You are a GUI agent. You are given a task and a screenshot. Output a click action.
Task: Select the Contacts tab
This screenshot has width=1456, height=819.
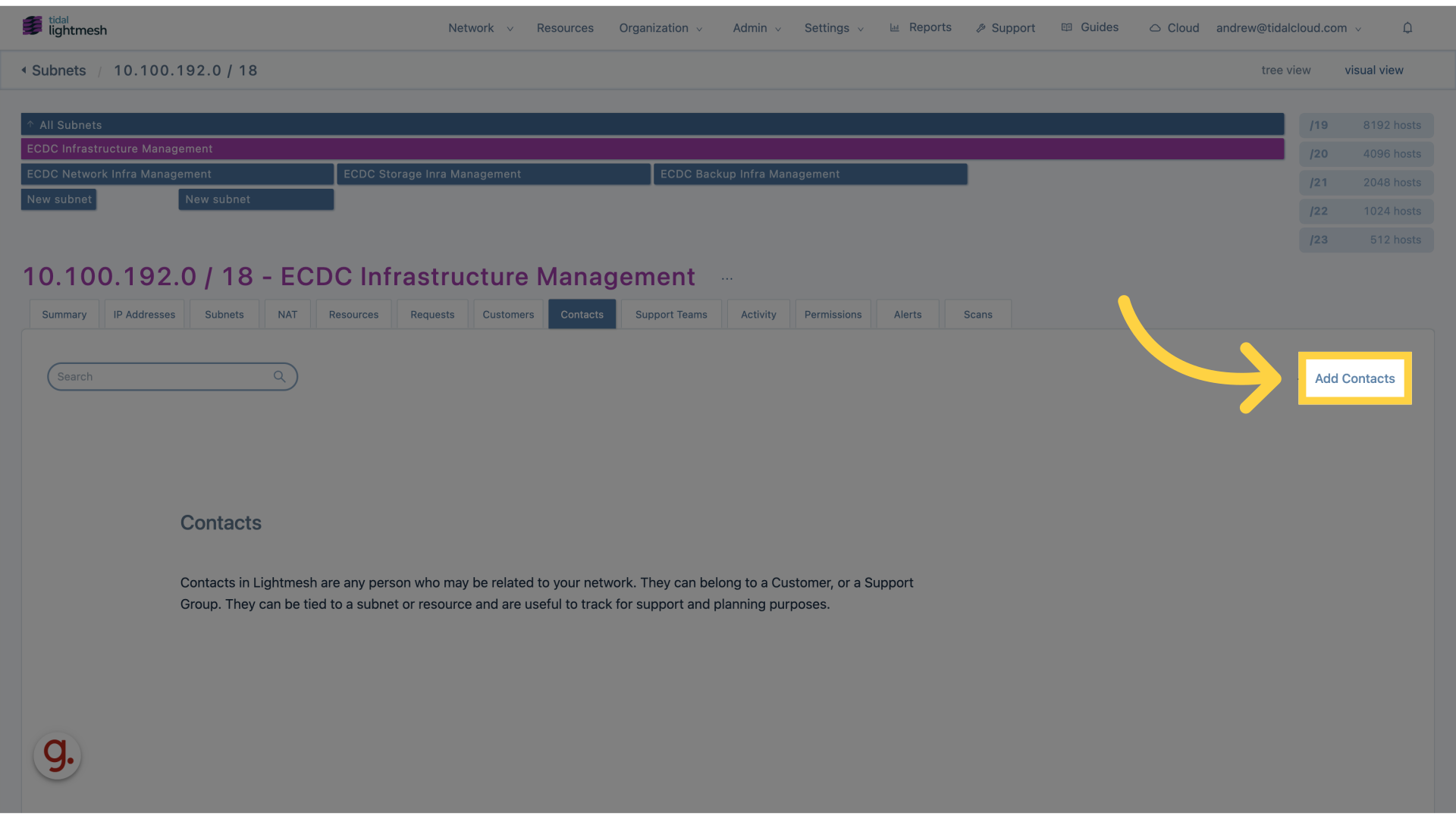pyautogui.click(x=582, y=315)
